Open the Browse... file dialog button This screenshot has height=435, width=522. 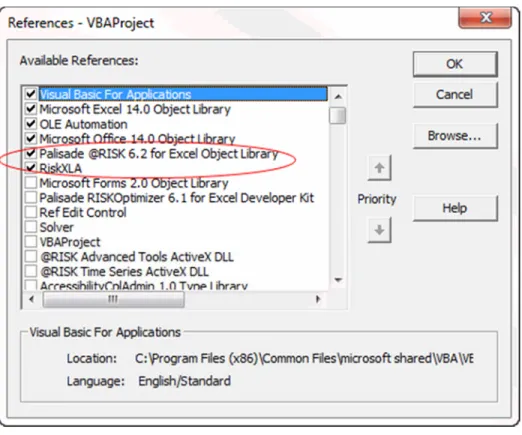tap(455, 136)
